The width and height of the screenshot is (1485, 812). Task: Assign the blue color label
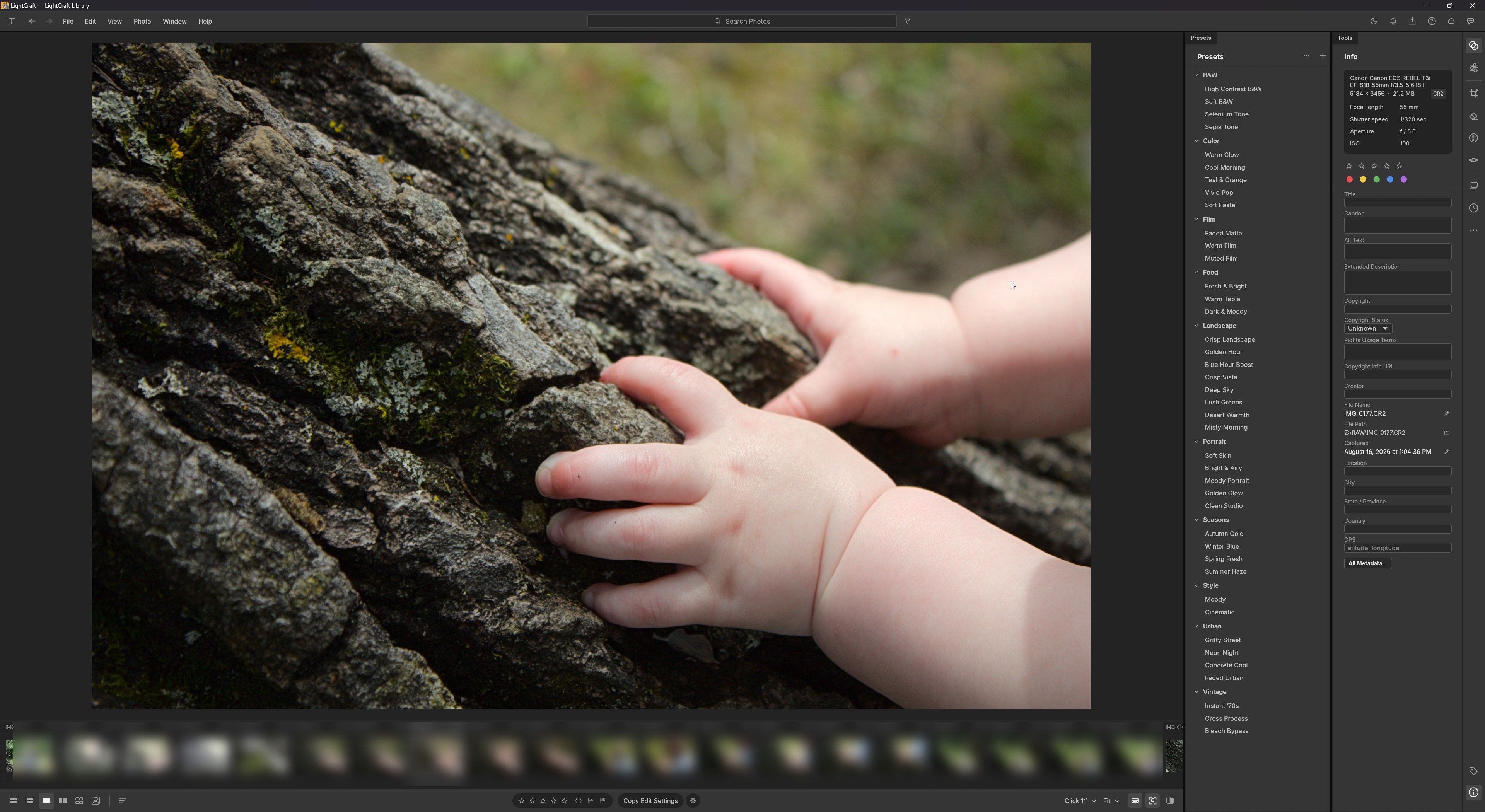[1390, 179]
